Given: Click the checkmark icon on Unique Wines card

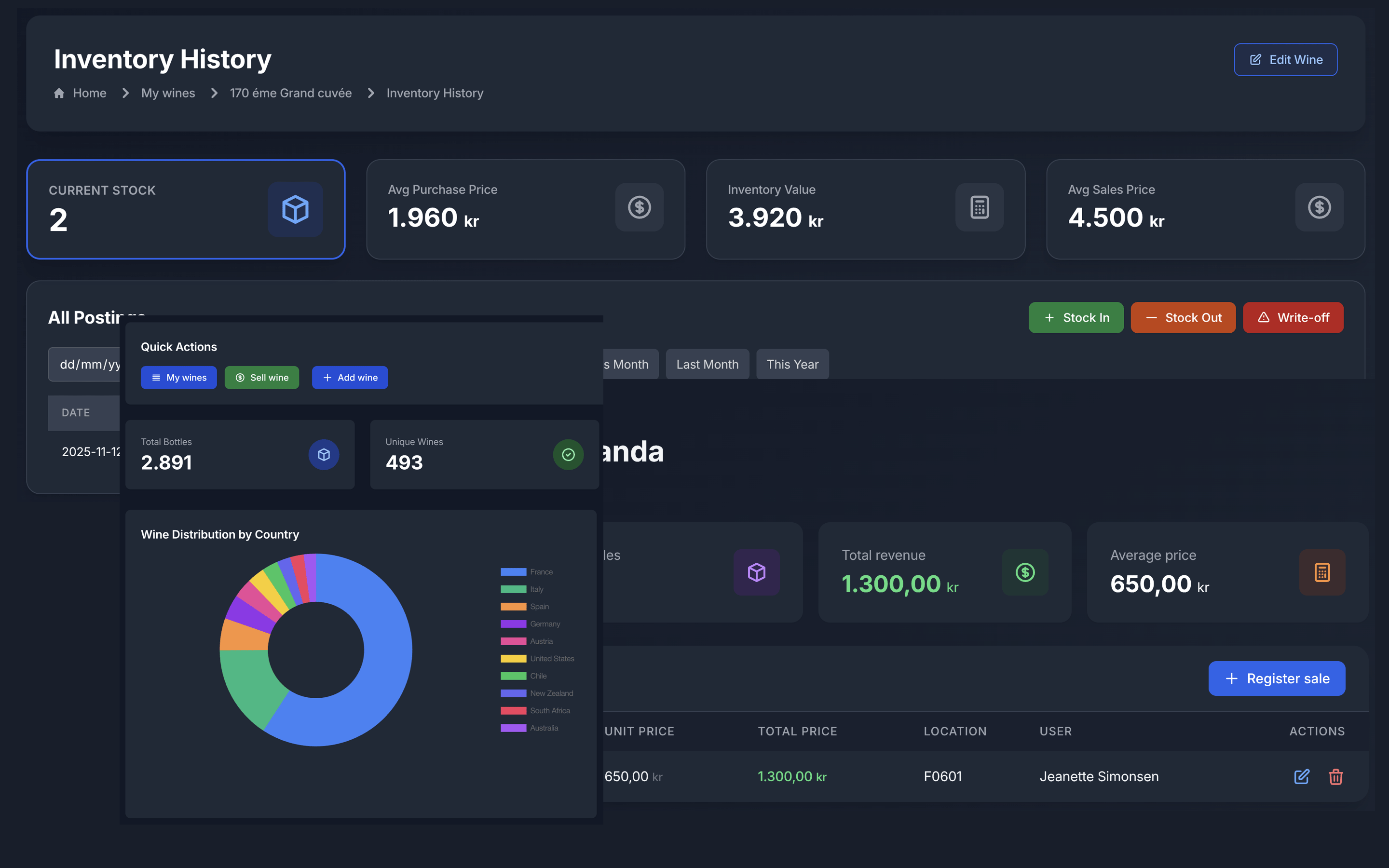Looking at the screenshot, I should (x=568, y=454).
